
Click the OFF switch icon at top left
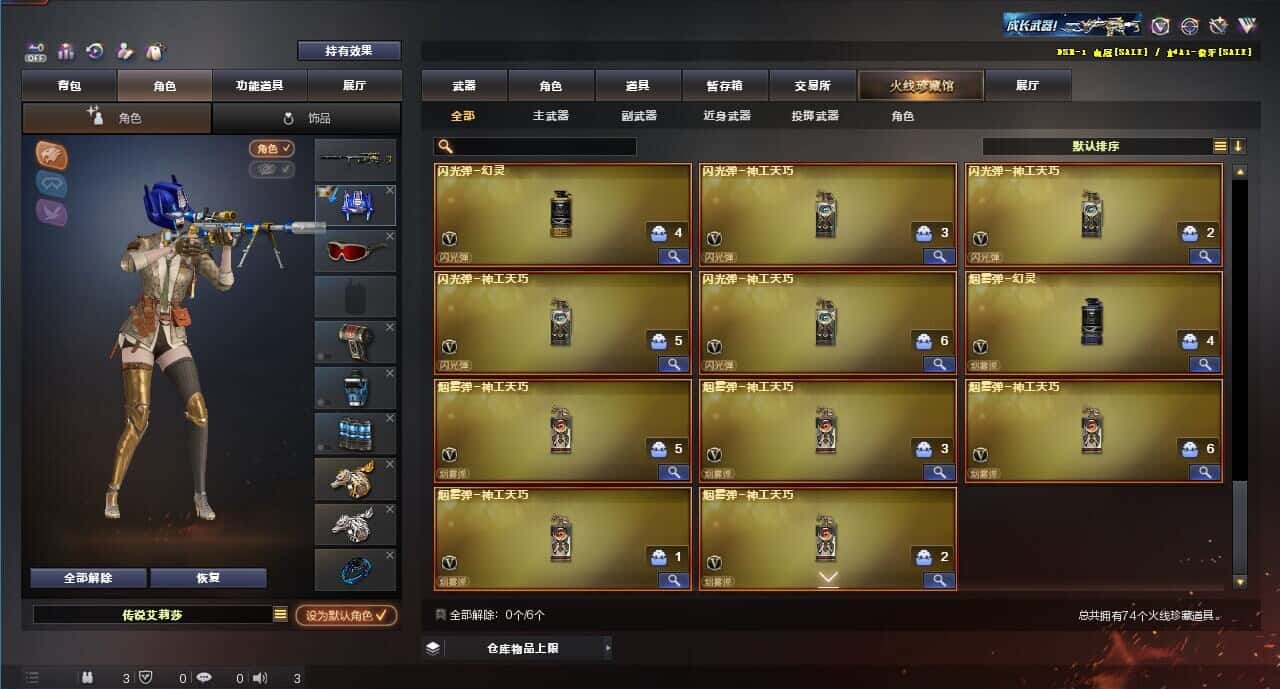coord(36,50)
